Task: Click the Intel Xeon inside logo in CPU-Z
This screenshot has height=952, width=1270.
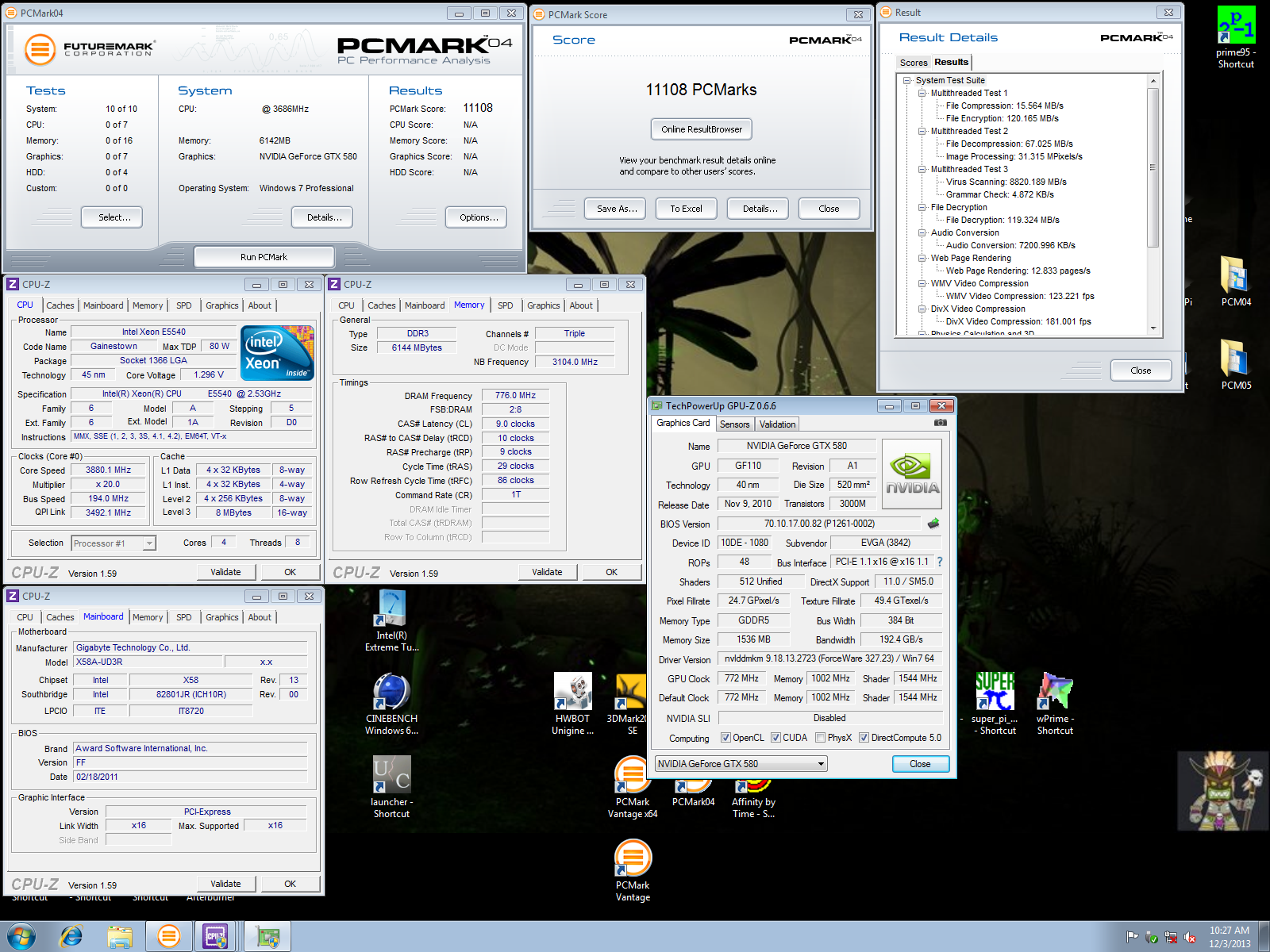Action: point(277,353)
